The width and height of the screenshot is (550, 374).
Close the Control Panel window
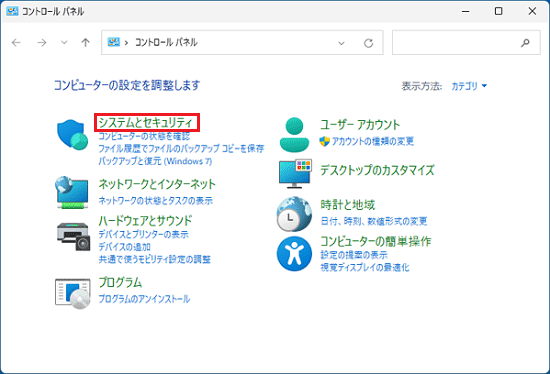(x=532, y=11)
